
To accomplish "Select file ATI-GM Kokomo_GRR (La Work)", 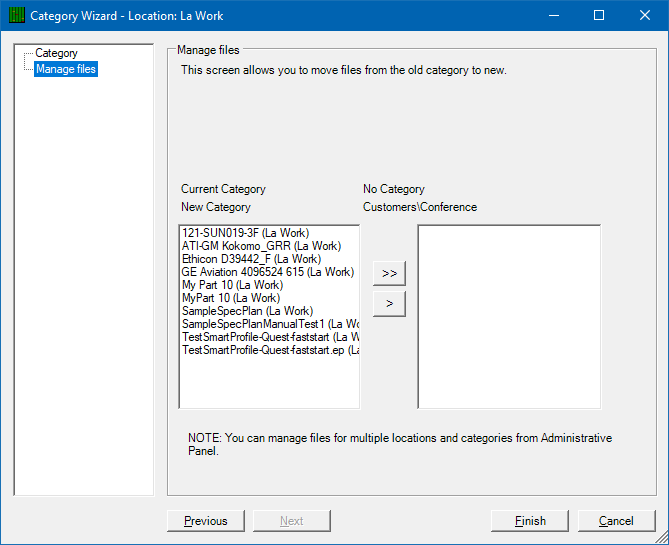I will [x=261, y=246].
